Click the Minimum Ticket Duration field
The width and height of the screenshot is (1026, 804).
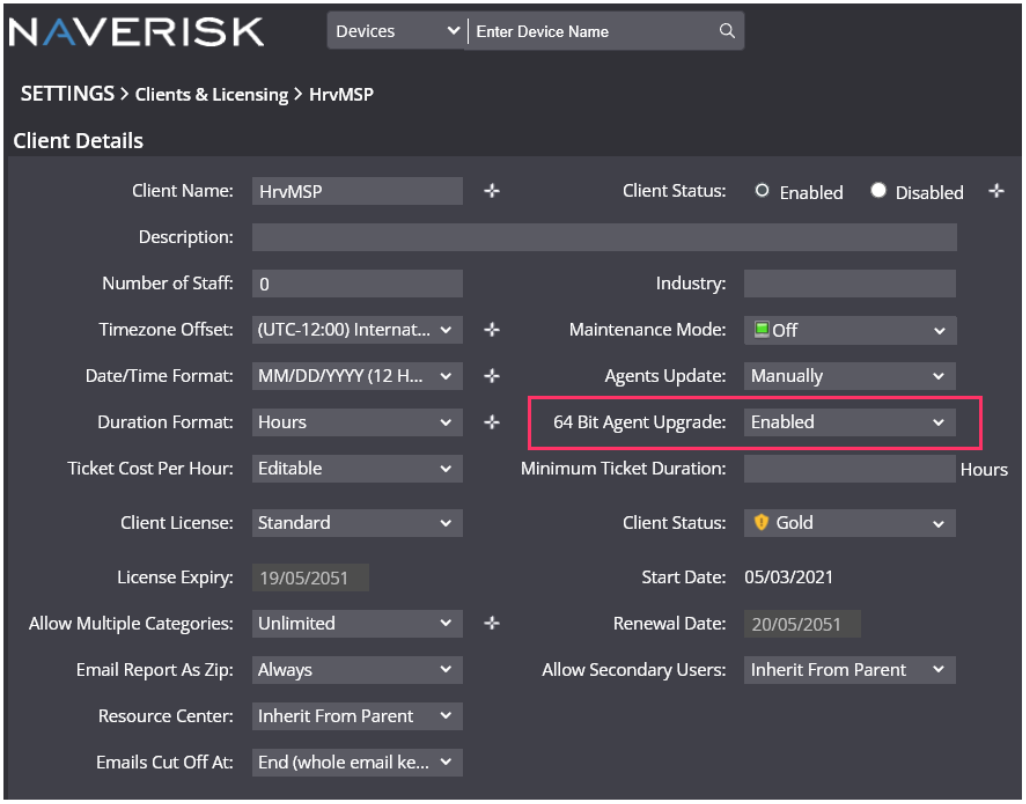(849, 469)
